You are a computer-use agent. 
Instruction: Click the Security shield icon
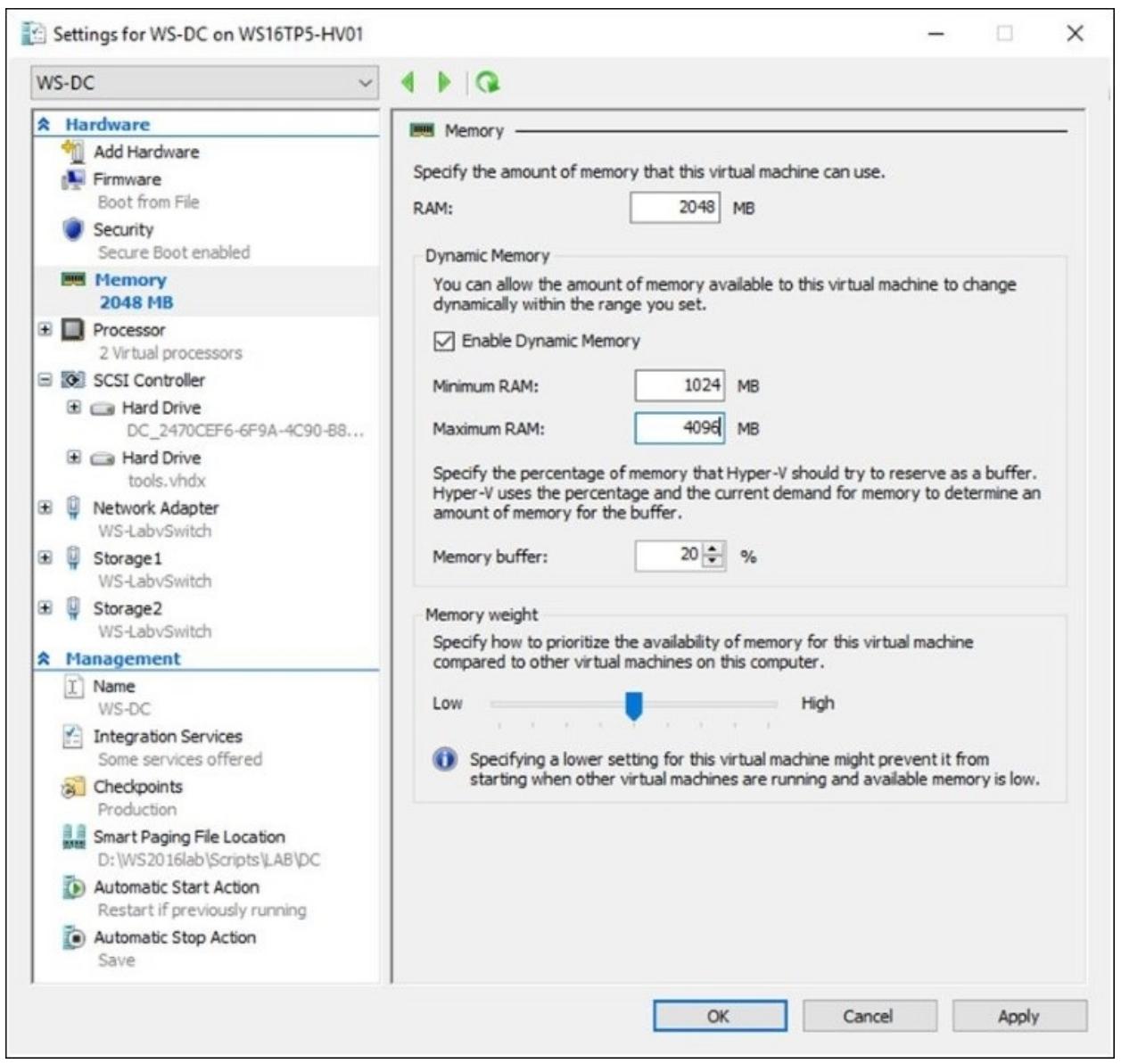72,229
